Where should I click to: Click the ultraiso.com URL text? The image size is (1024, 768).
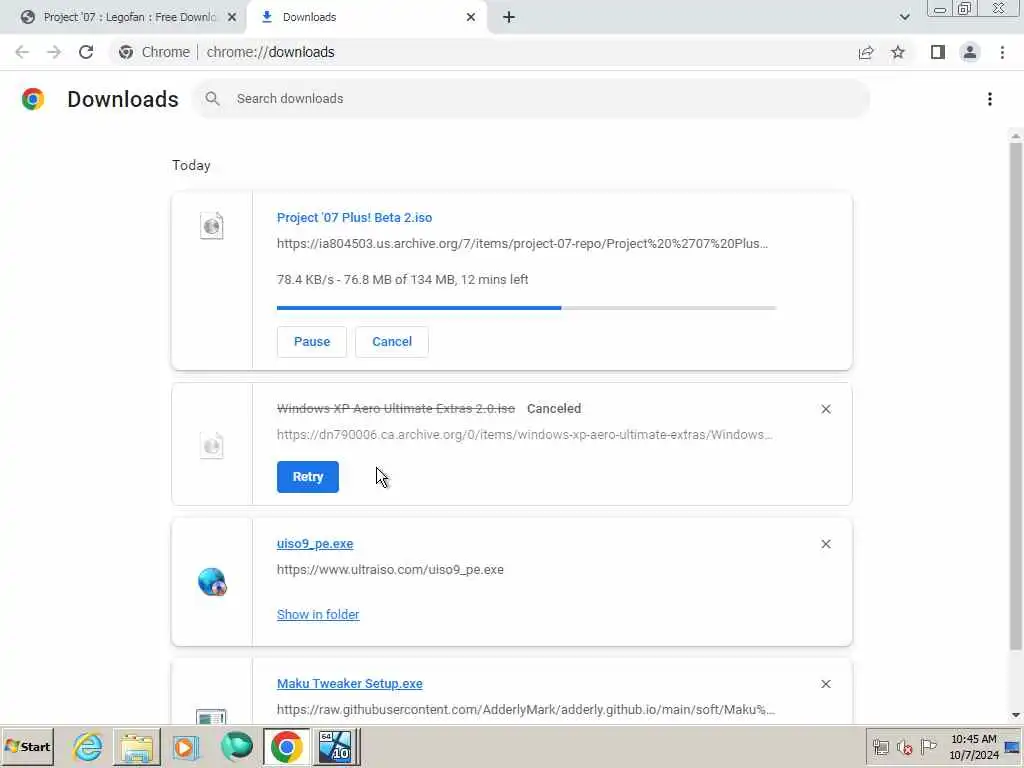390,569
